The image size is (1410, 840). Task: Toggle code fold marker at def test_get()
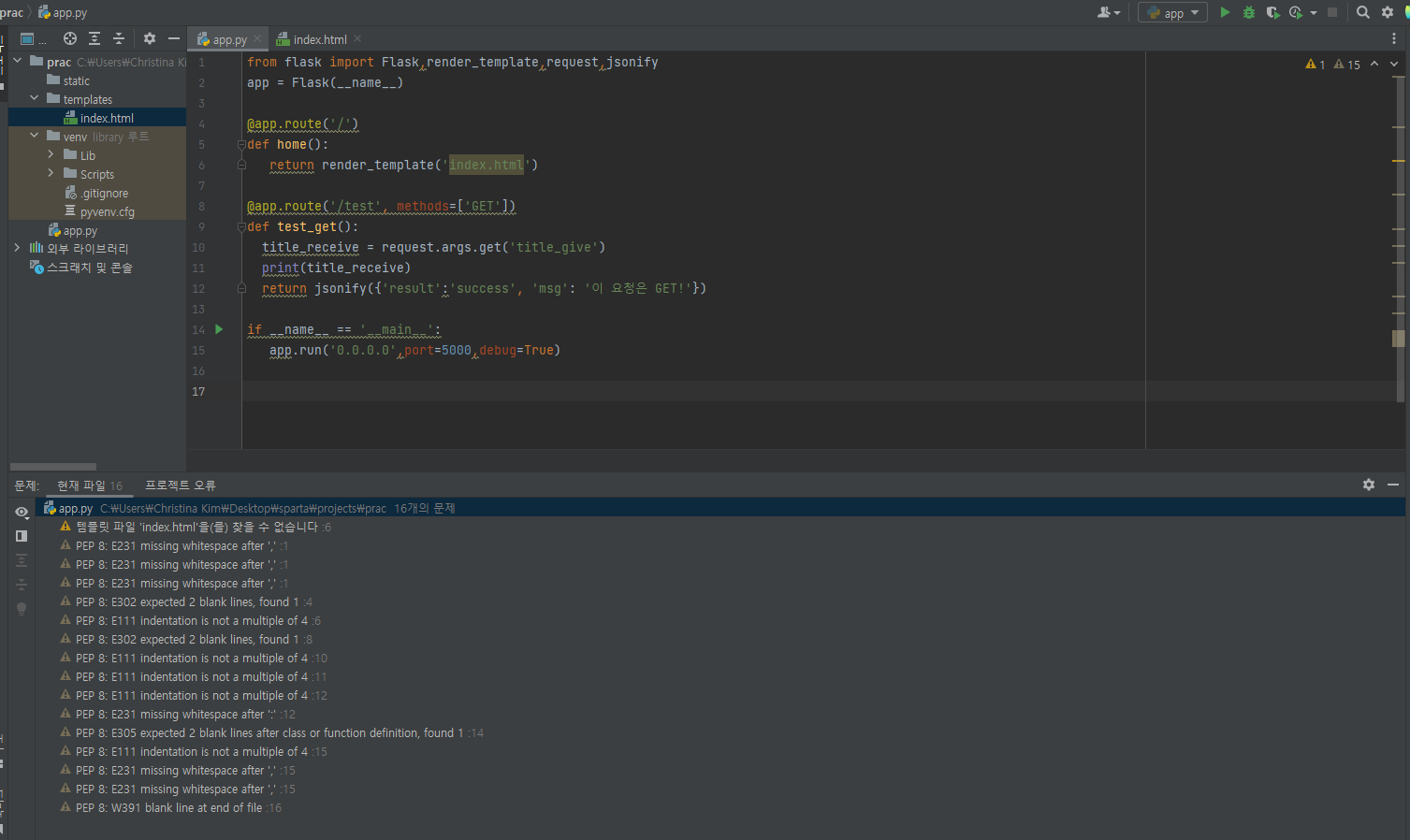click(x=241, y=227)
